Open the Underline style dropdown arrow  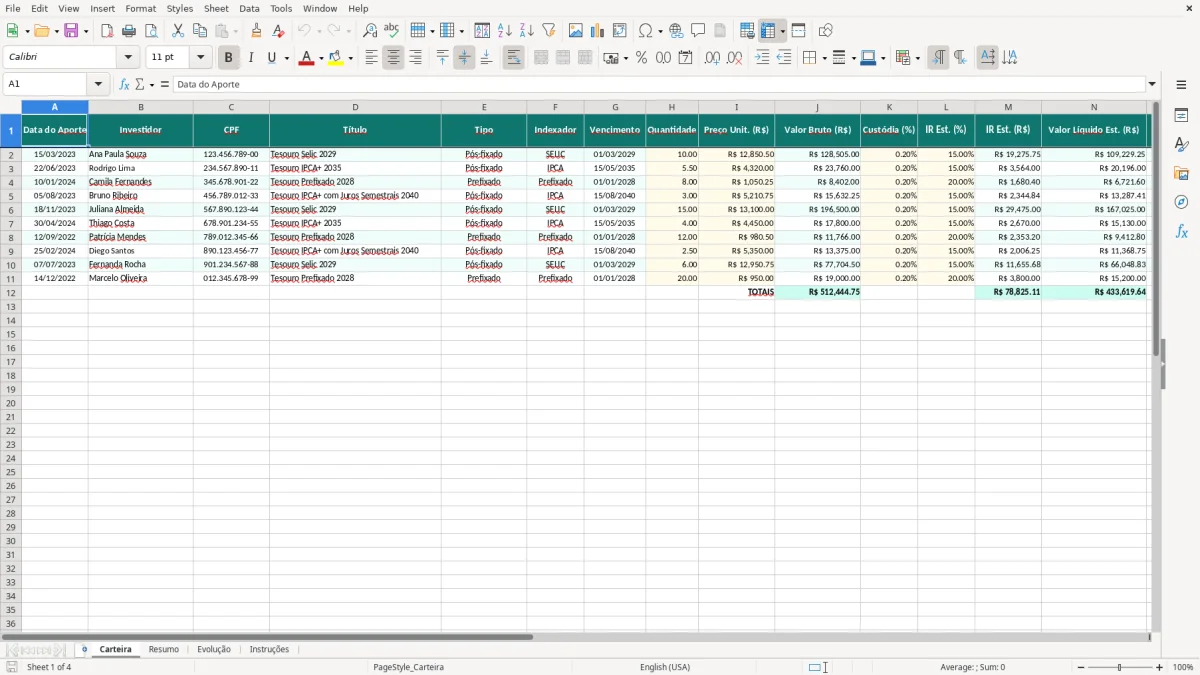[x=286, y=58]
